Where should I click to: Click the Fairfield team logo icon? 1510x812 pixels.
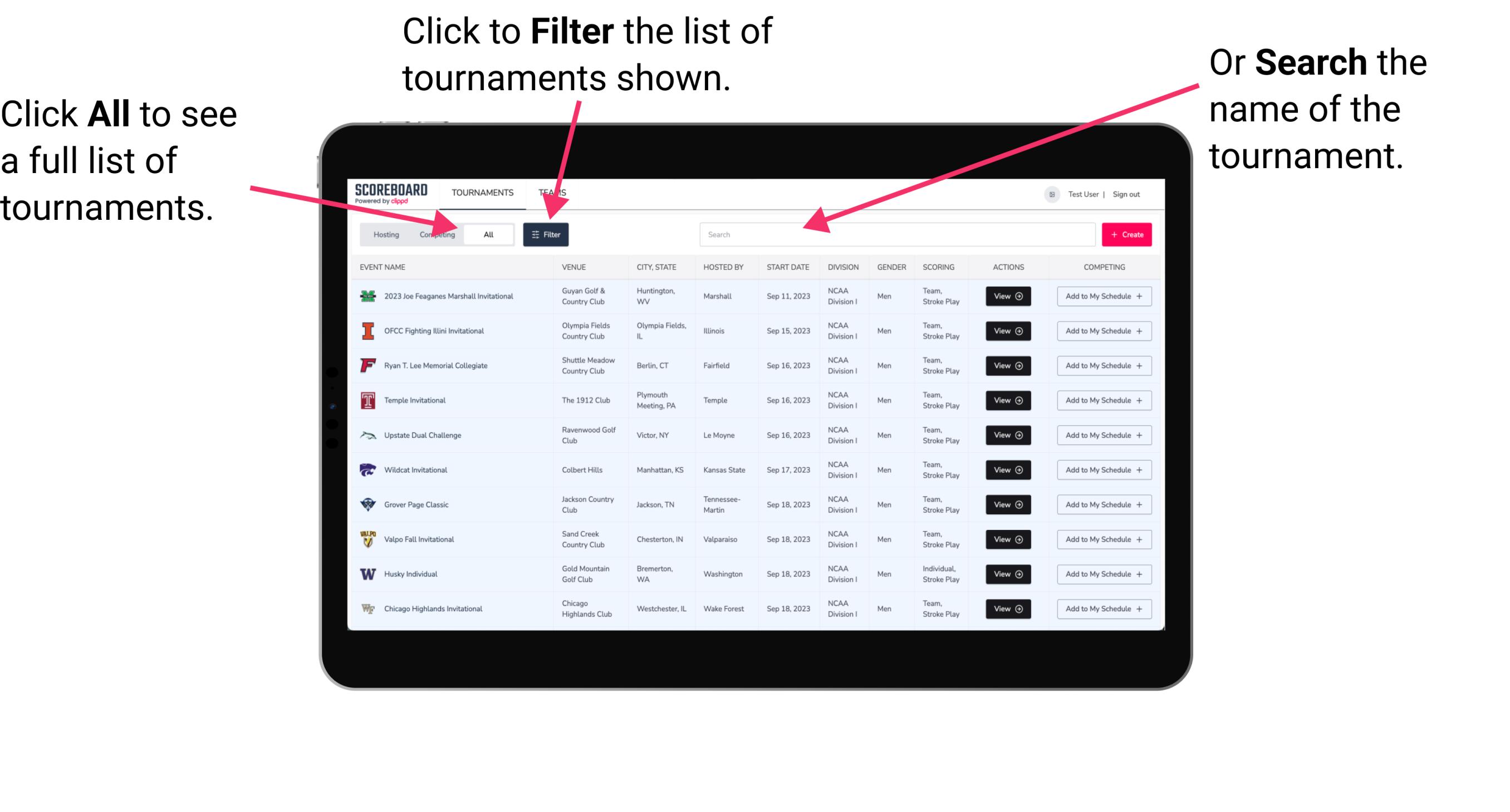pos(367,365)
